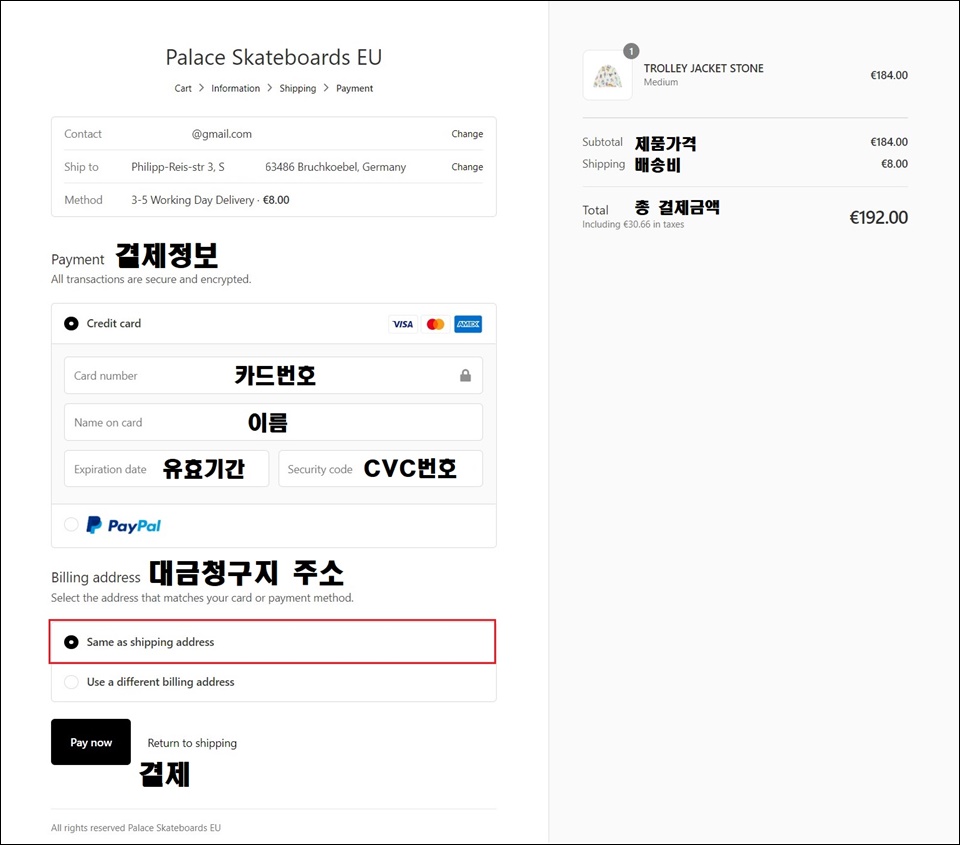Click the 63486 Bruchkoebel, Germany address text

click(x=336, y=167)
